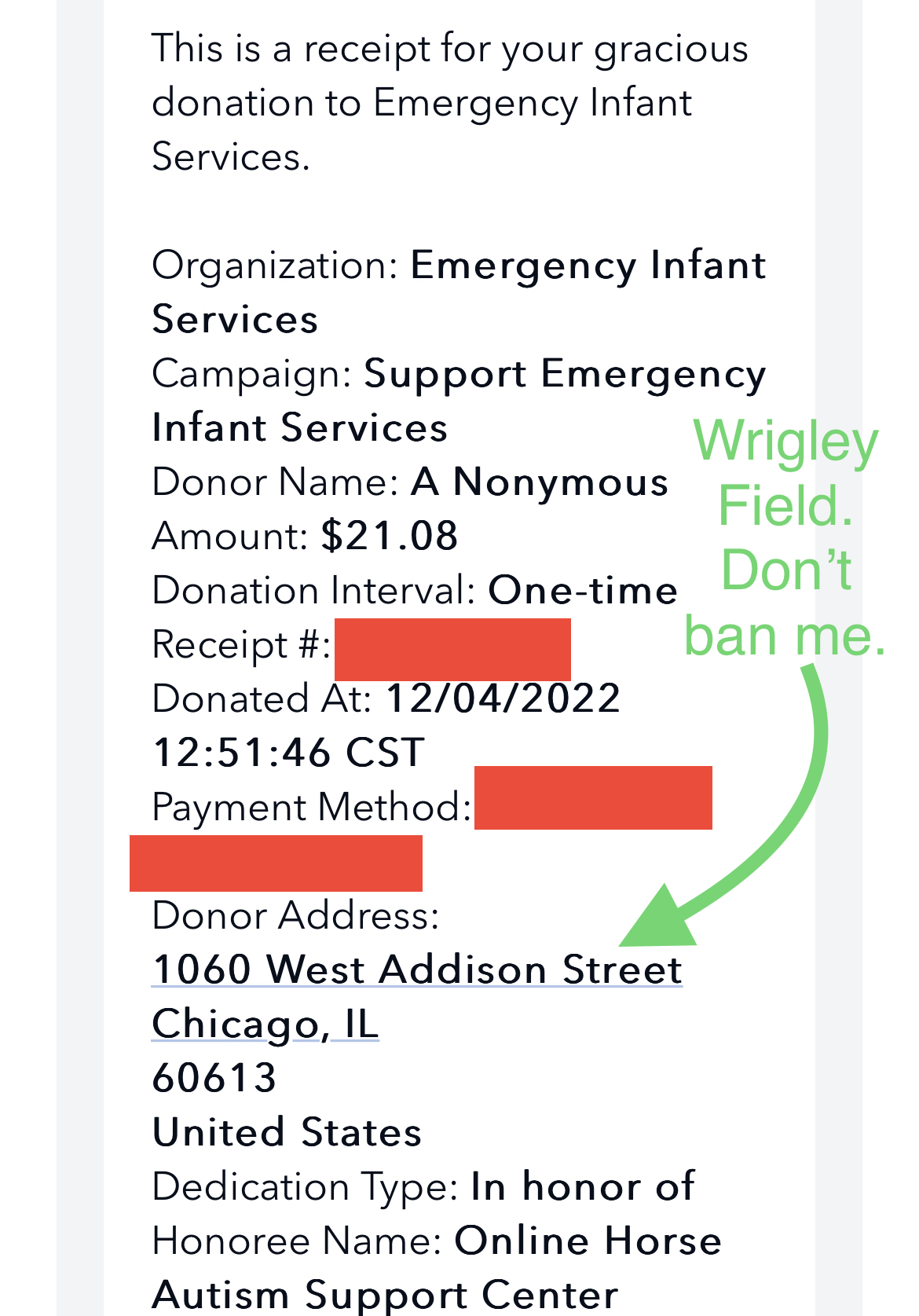Screen dimensions: 919x1316
Task: Click the In honor of dedication type
Action: 582,1186
